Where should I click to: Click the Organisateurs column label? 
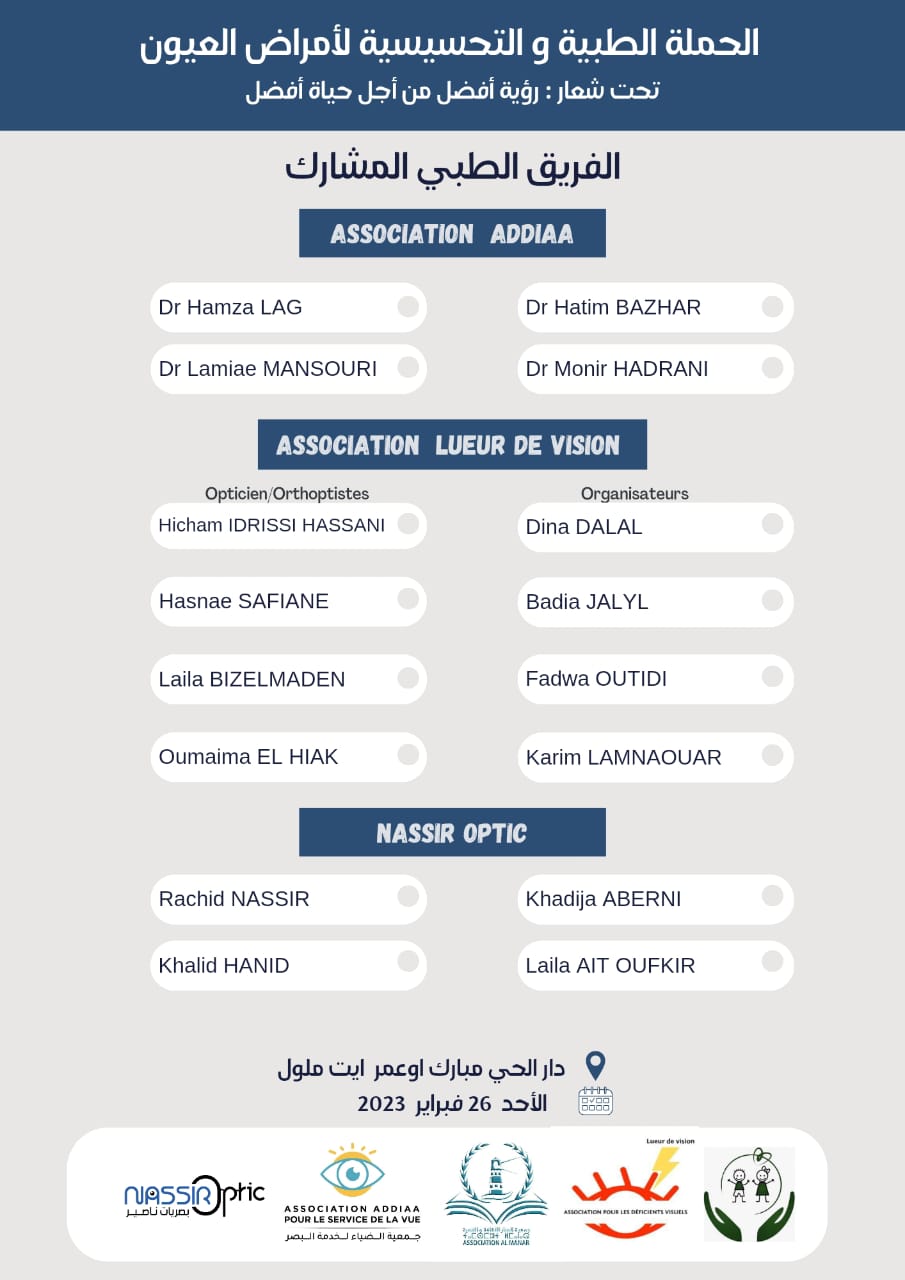pos(635,493)
